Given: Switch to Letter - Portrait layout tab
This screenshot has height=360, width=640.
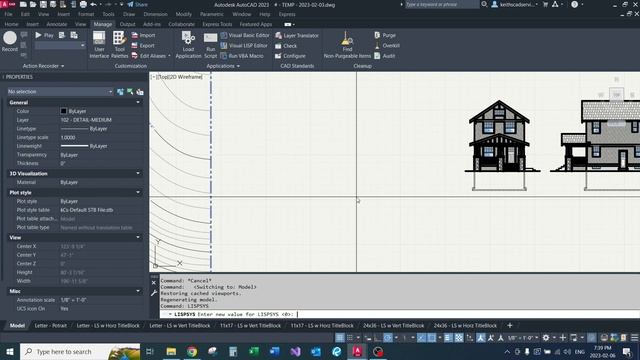Looking at the screenshot, I should coord(51,326).
